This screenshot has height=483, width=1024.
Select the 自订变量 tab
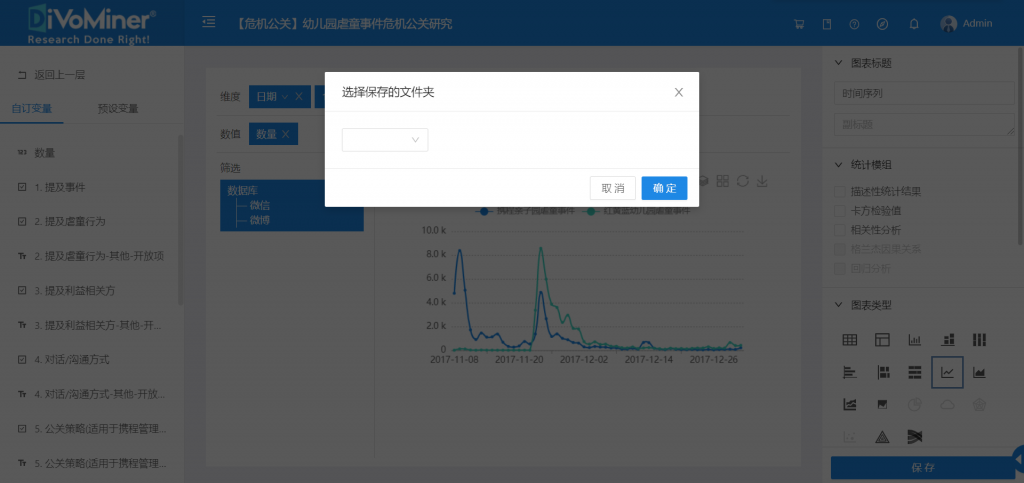coord(31,108)
